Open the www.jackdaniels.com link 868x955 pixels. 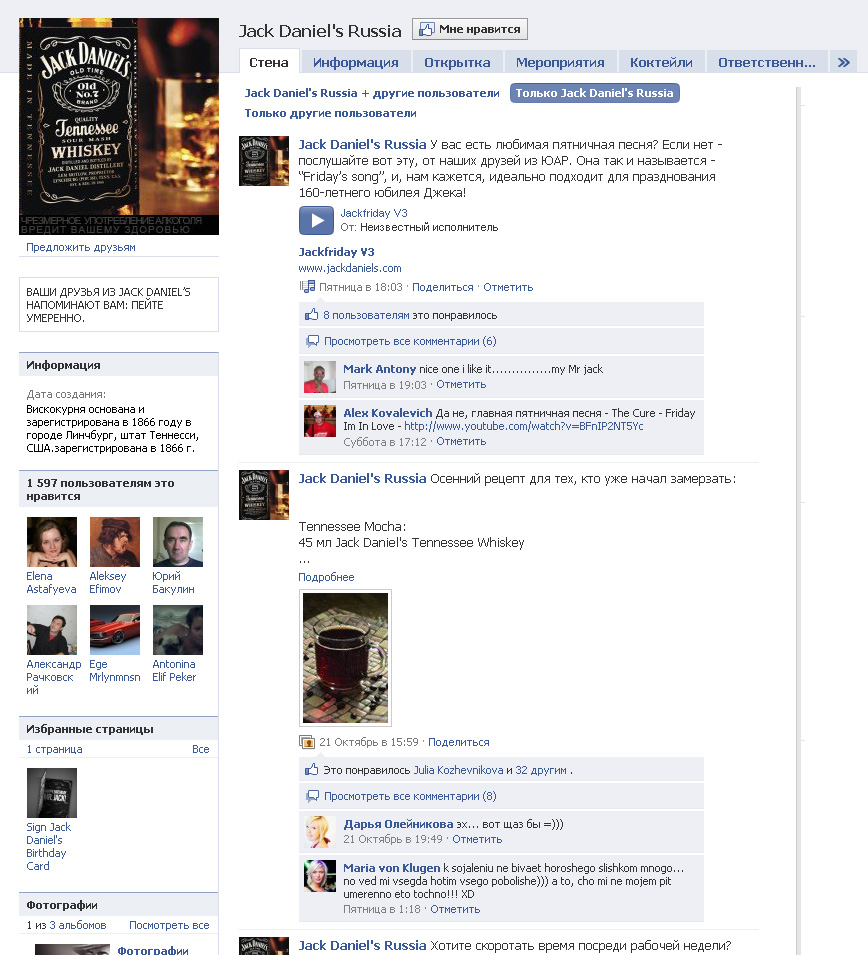[350, 268]
